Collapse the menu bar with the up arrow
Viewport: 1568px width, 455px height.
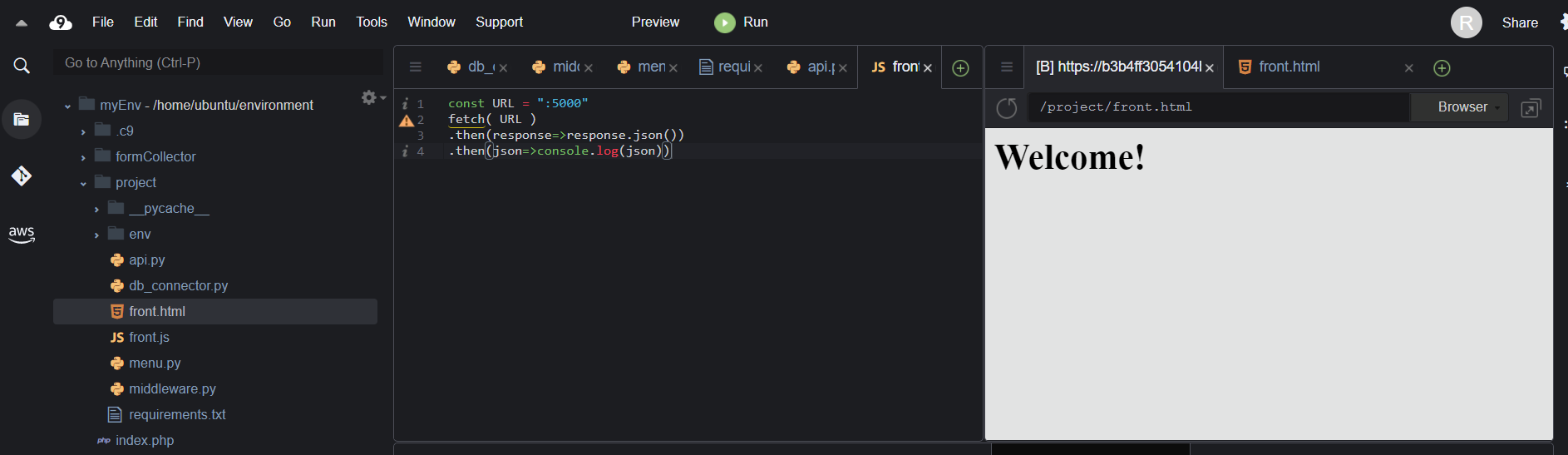tap(22, 23)
